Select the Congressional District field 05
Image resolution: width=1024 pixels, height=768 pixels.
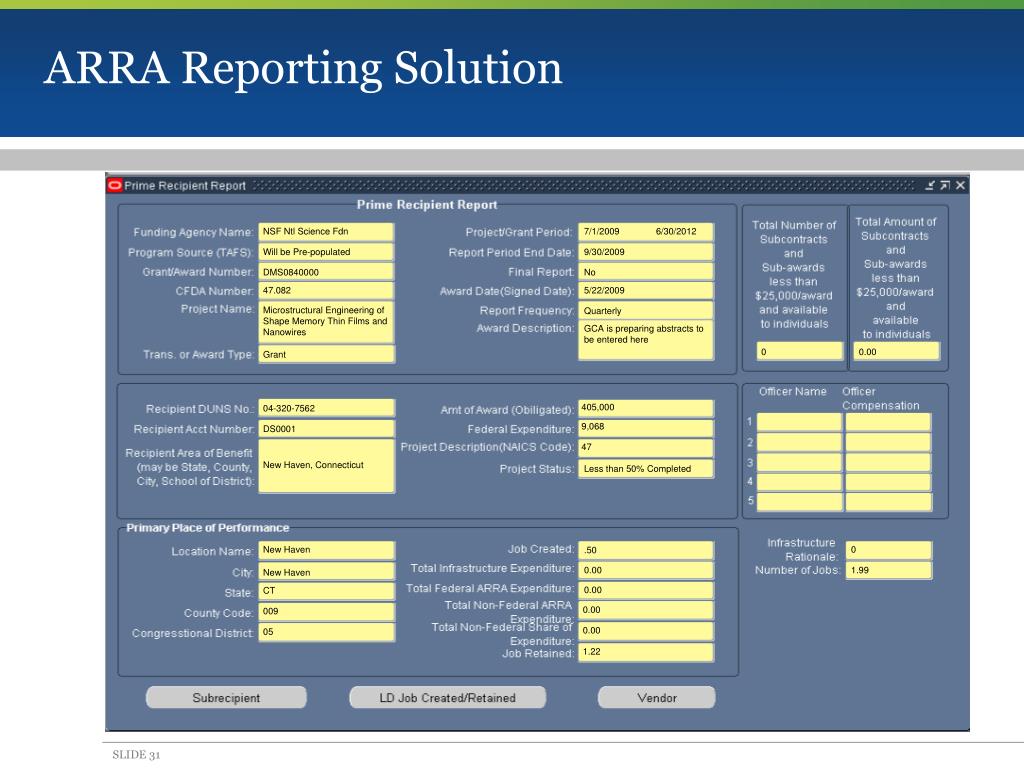tap(327, 632)
